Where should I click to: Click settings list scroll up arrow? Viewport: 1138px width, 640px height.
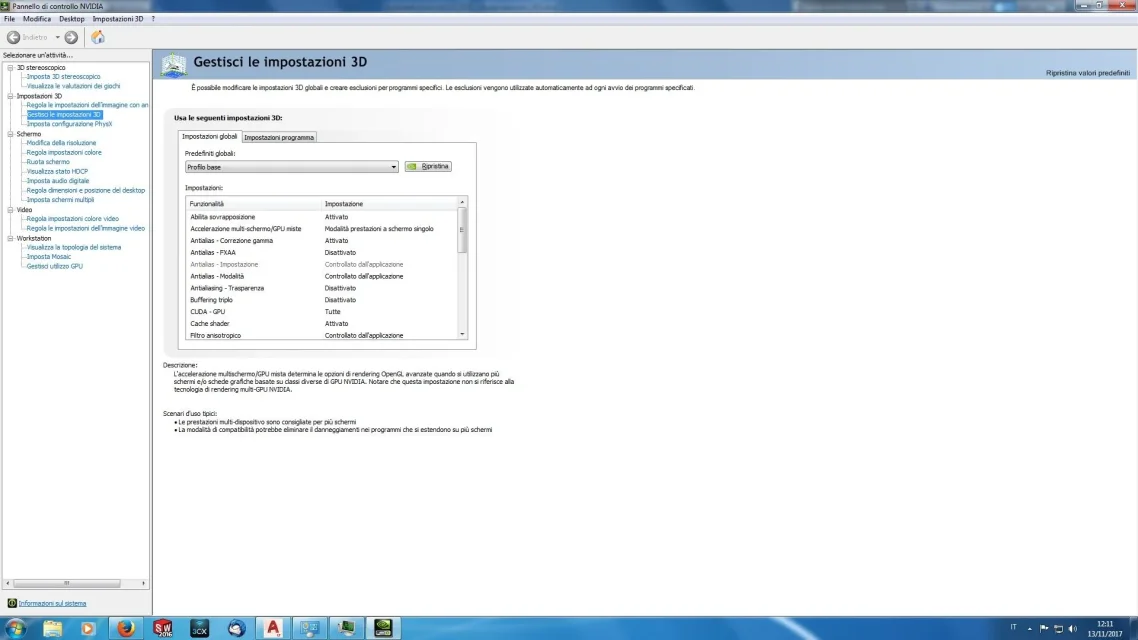point(462,202)
